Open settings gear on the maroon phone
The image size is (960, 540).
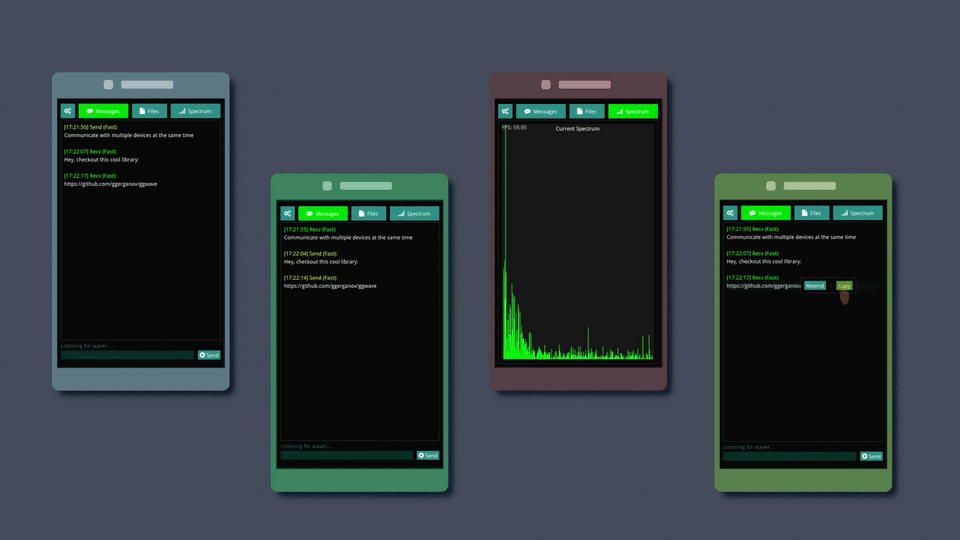point(505,111)
